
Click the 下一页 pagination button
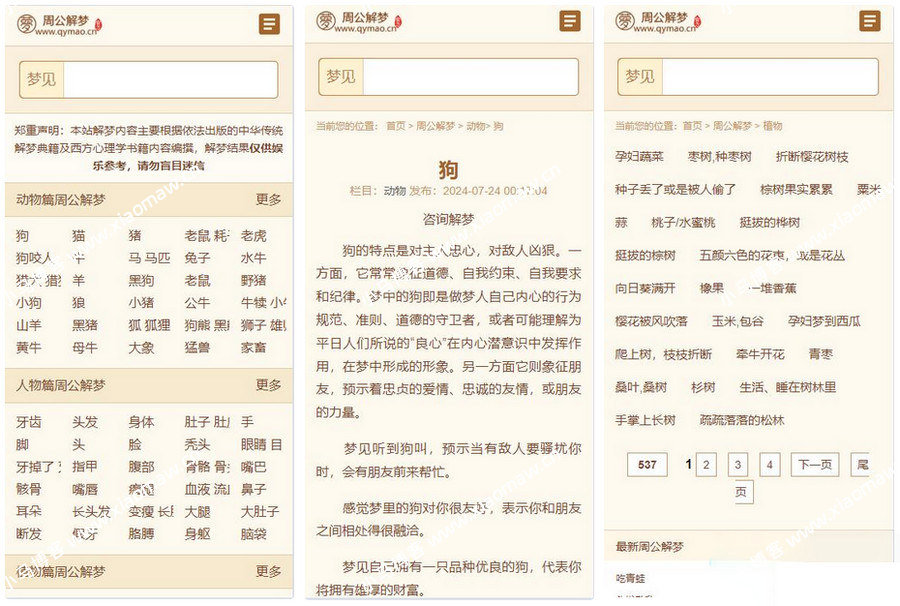pos(814,465)
